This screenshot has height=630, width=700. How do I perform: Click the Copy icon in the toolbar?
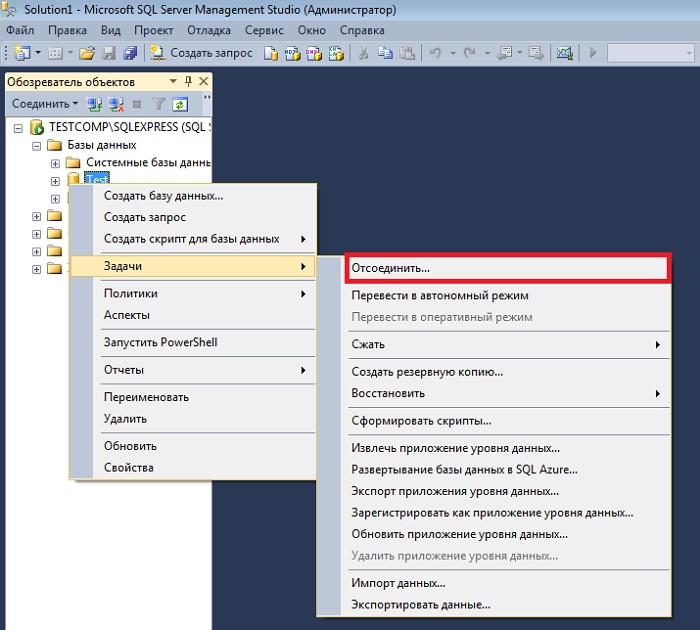tap(385, 53)
